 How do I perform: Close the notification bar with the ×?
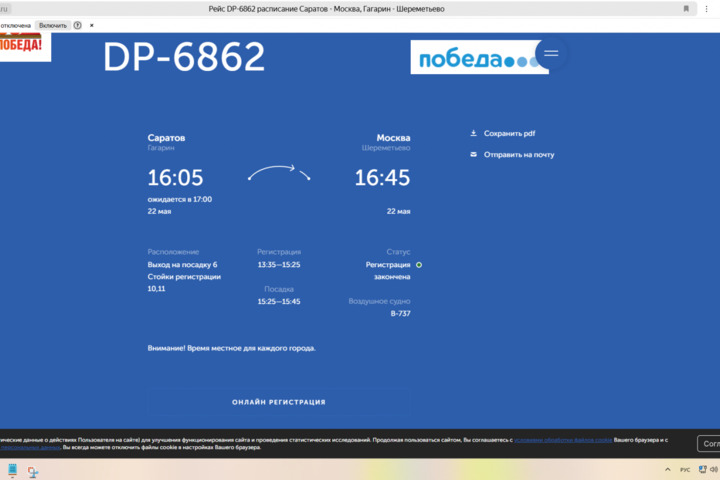[92, 25]
